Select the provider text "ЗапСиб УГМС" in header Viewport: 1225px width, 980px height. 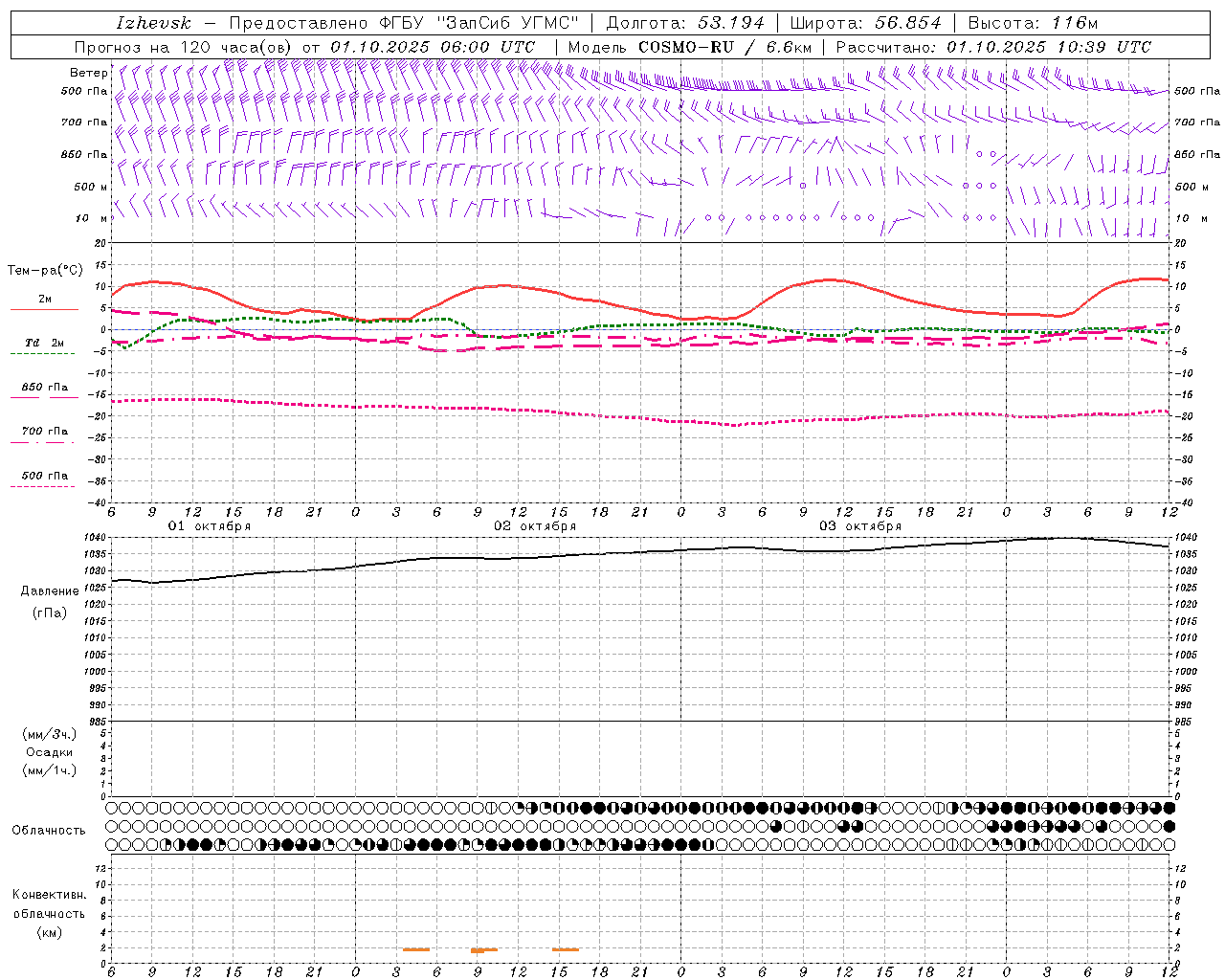tap(507, 23)
